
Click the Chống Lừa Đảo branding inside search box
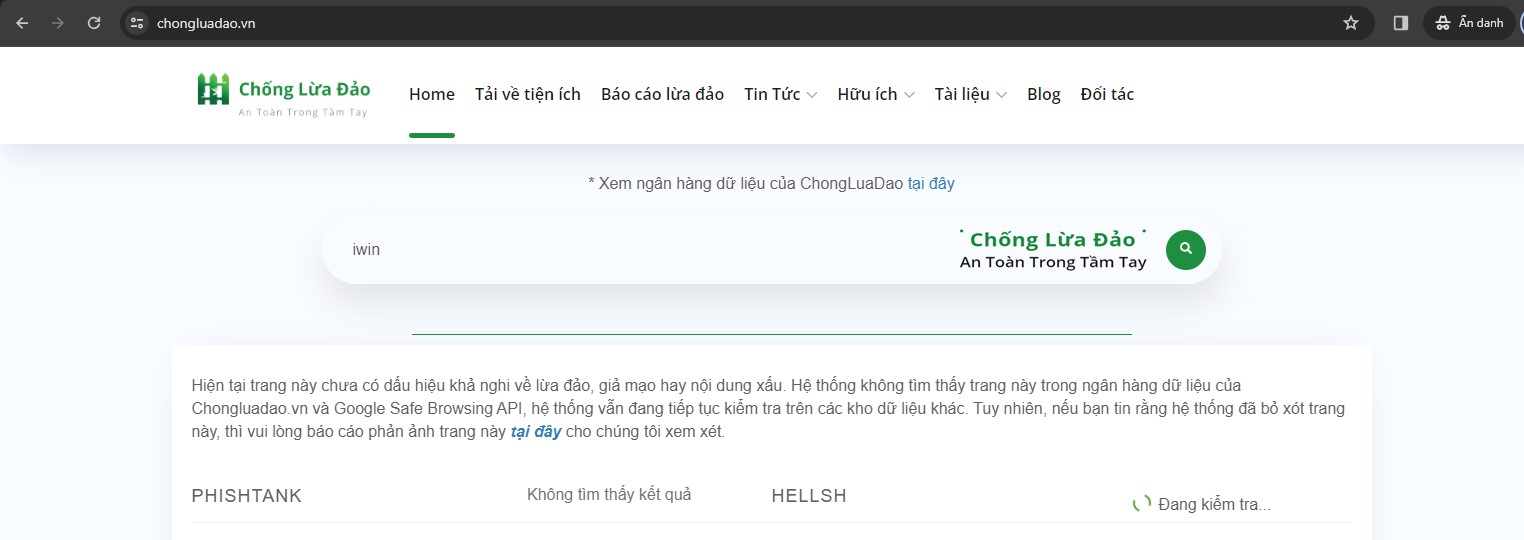[1053, 249]
